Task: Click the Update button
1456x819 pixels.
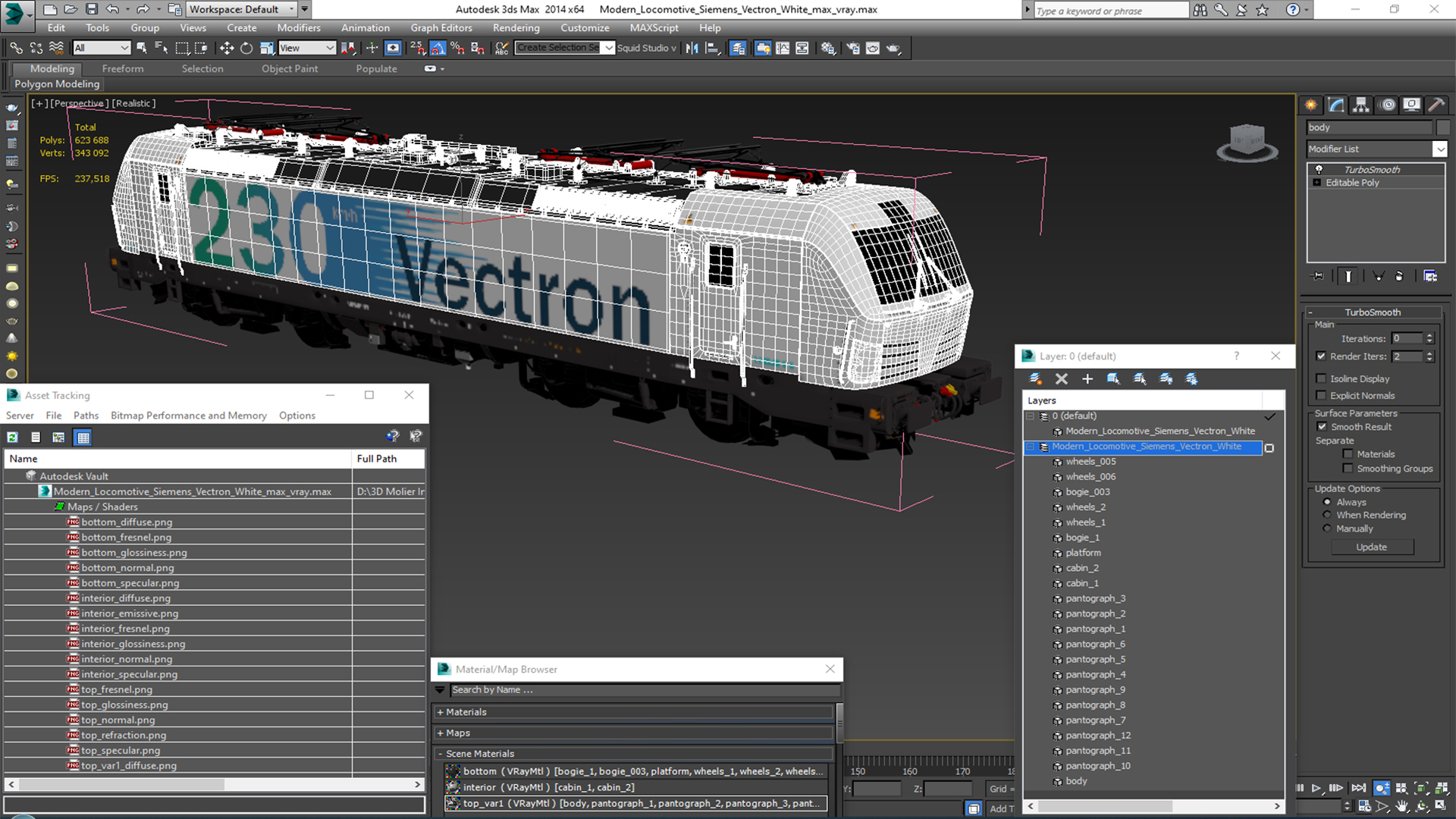Action: tap(1372, 547)
